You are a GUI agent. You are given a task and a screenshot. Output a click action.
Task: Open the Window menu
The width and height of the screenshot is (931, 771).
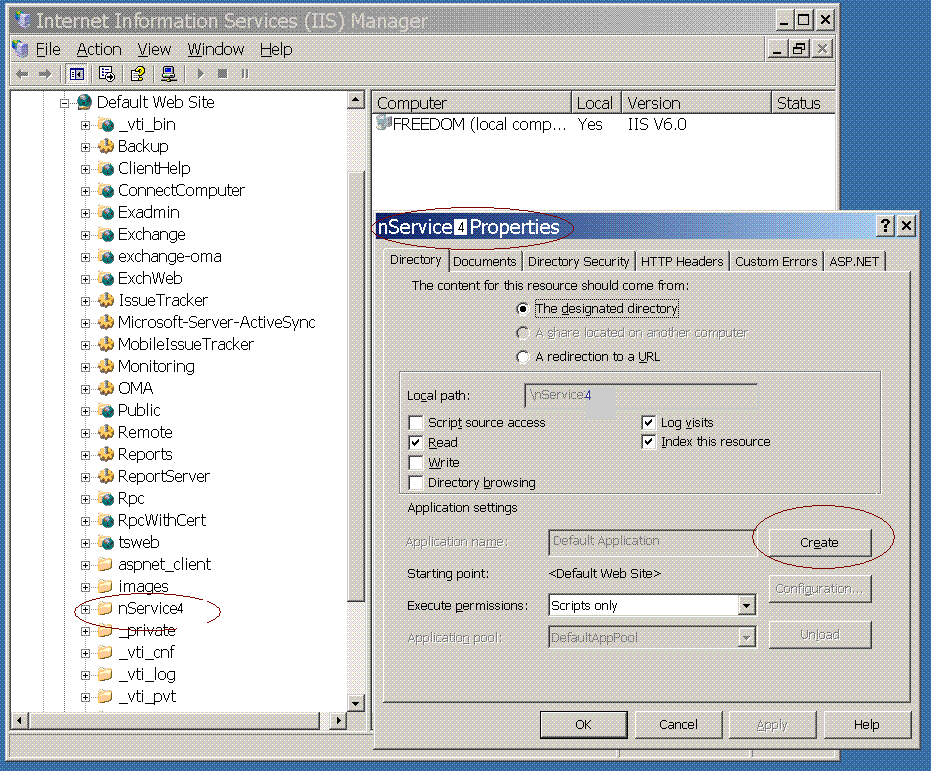[x=216, y=49]
